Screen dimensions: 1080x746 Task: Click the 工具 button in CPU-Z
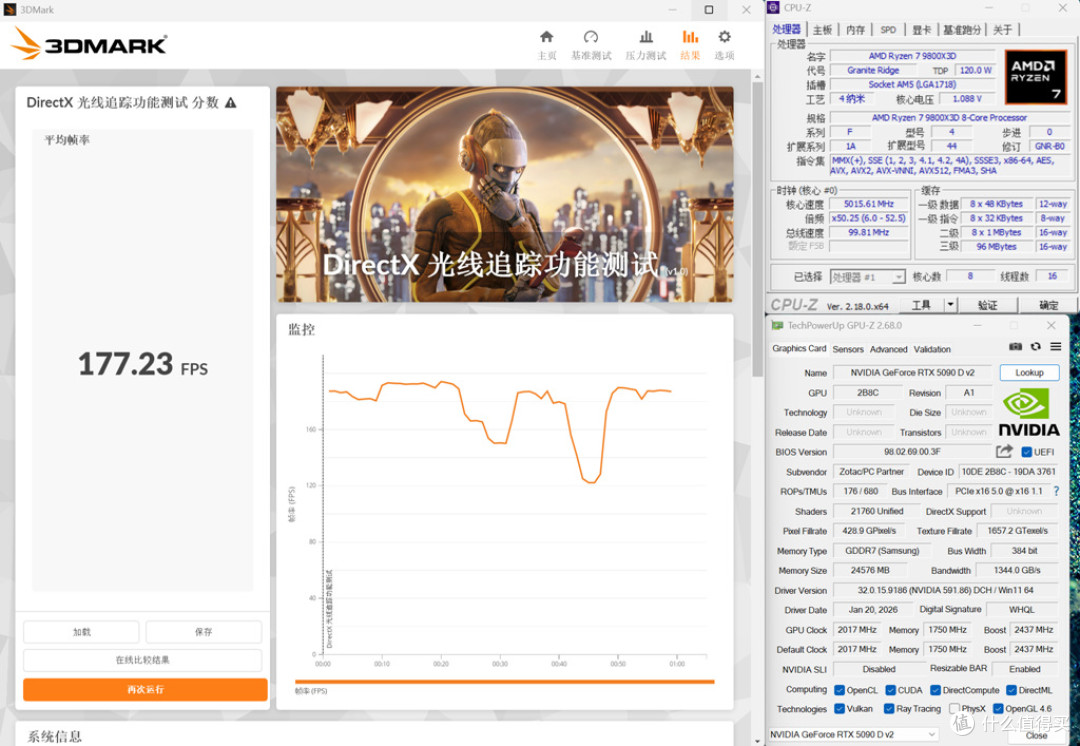921,305
